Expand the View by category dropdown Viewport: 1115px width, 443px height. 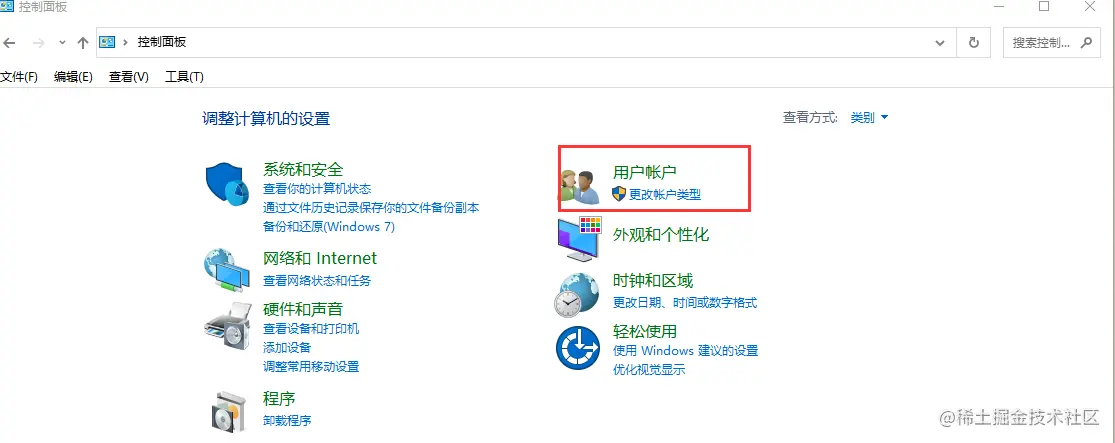(870, 118)
